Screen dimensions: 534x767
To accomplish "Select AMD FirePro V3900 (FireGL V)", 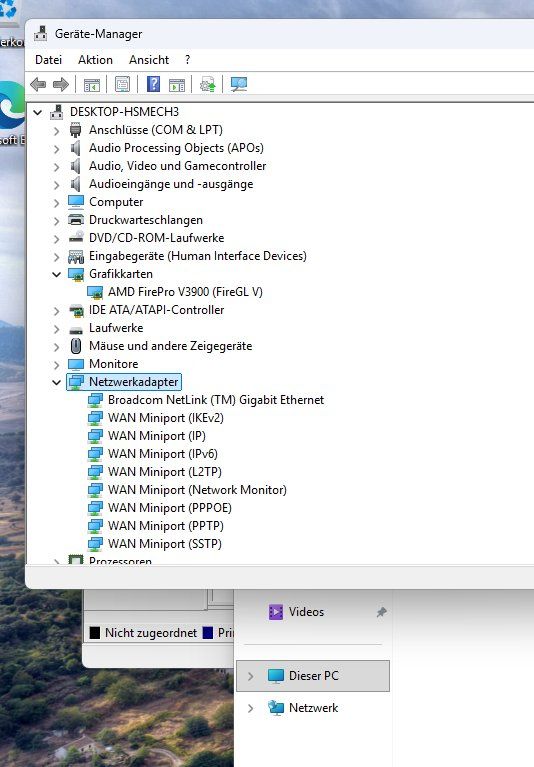I will (x=185, y=292).
